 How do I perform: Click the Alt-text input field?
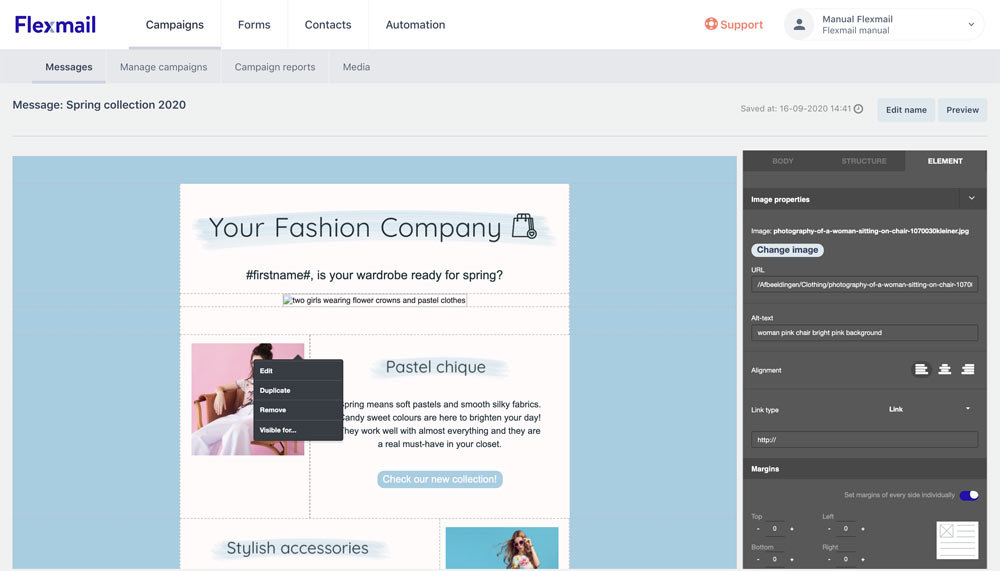(864, 333)
